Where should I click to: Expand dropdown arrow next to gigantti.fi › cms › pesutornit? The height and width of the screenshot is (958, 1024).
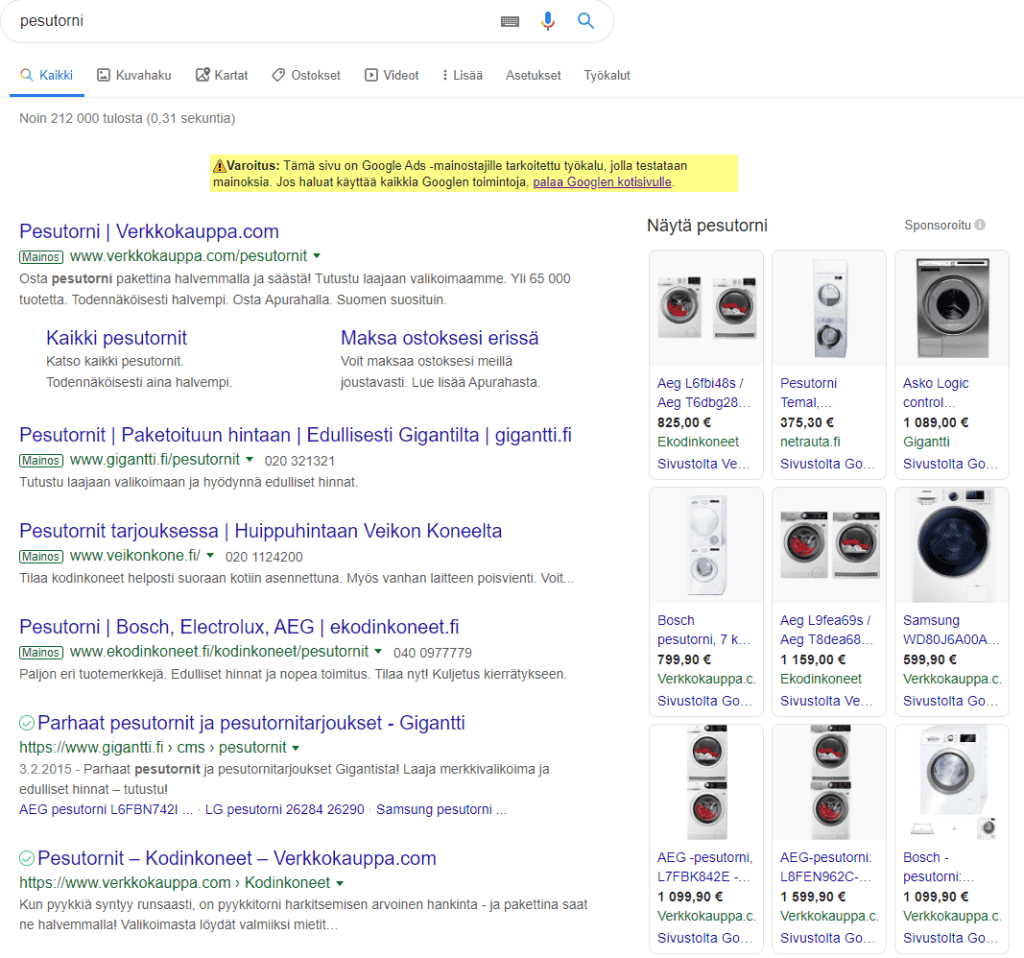tap(296, 748)
